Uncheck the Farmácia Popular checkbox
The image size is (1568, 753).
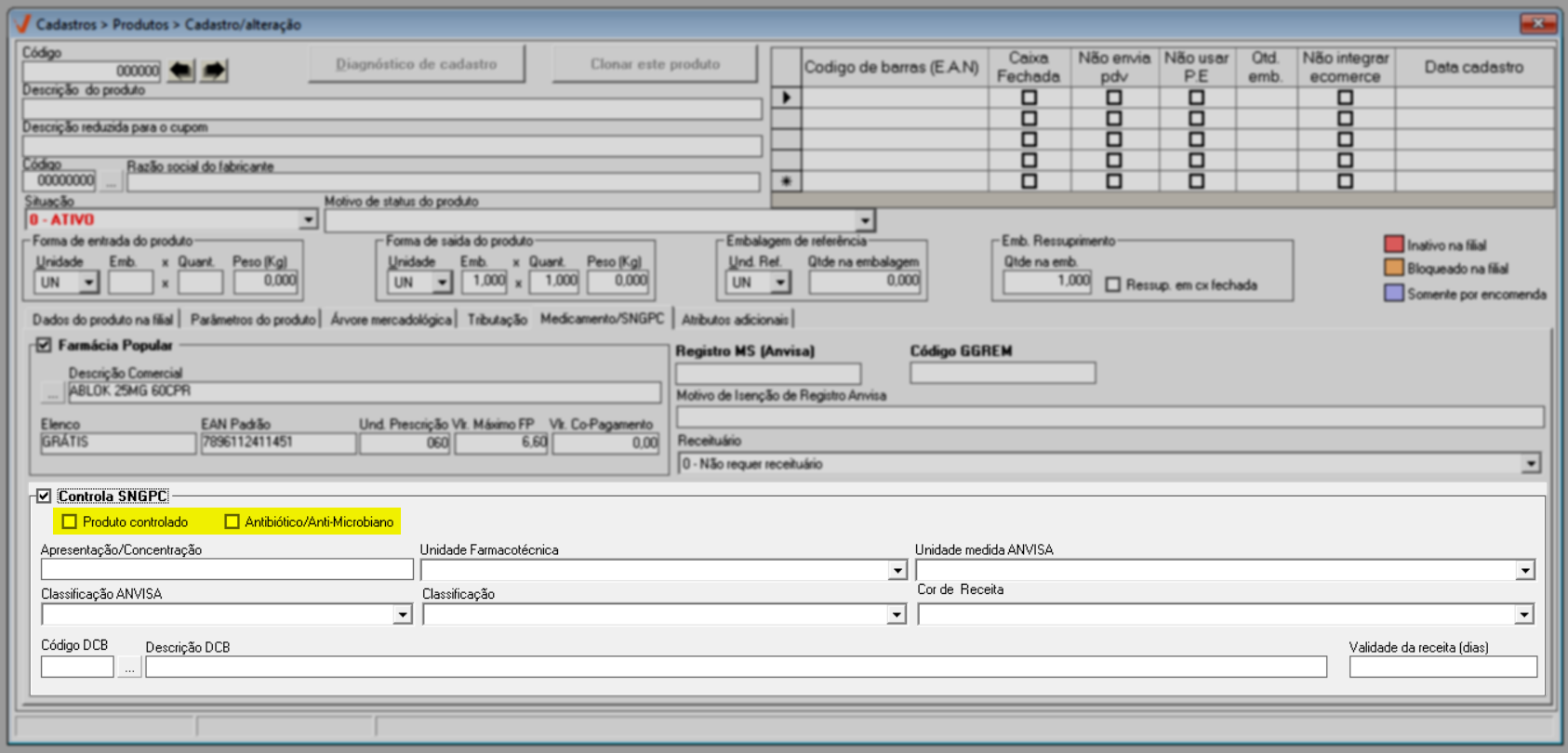pyautogui.click(x=44, y=346)
